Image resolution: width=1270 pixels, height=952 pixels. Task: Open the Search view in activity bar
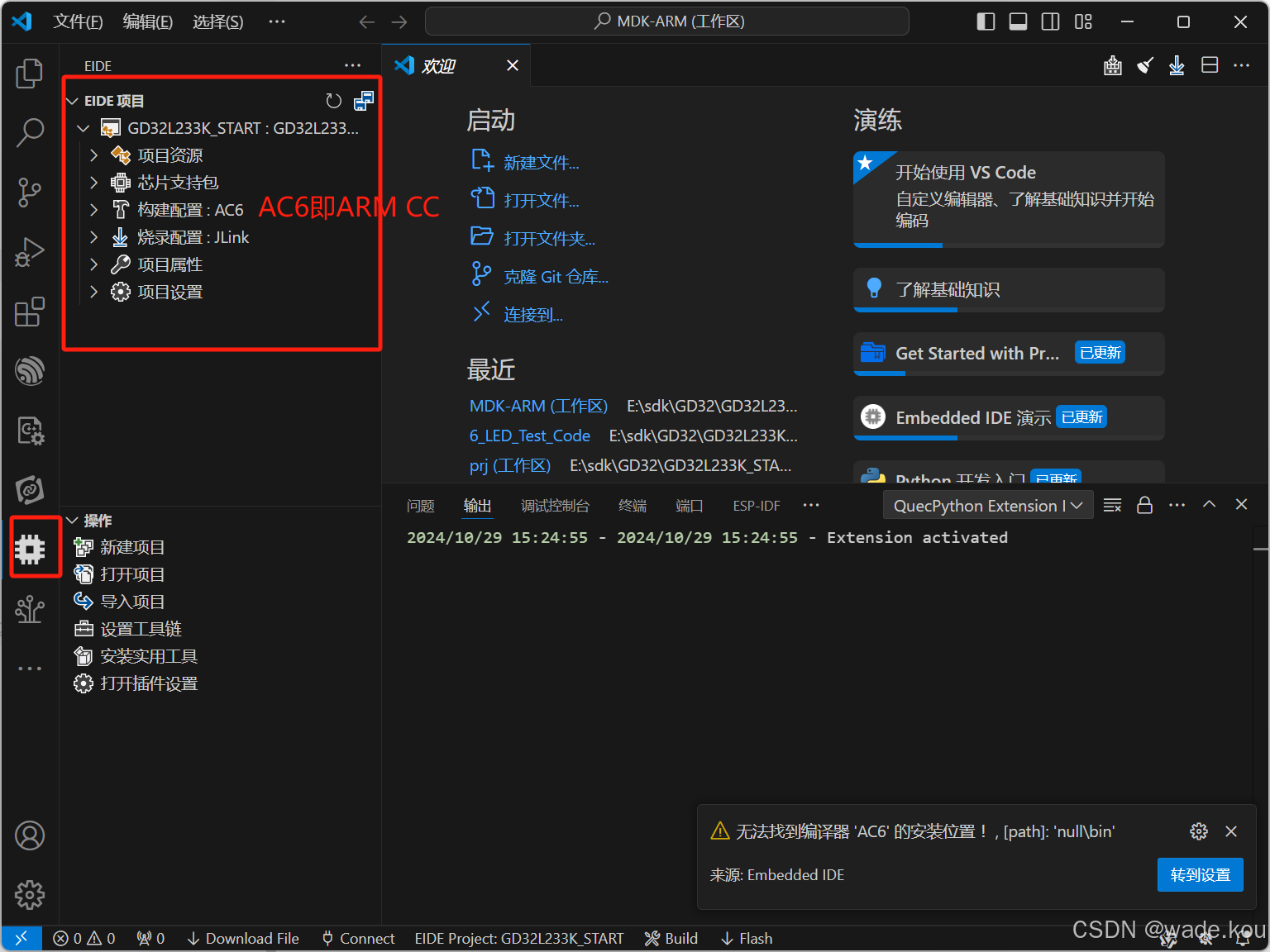pyautogui.click(x=30, y=132)
